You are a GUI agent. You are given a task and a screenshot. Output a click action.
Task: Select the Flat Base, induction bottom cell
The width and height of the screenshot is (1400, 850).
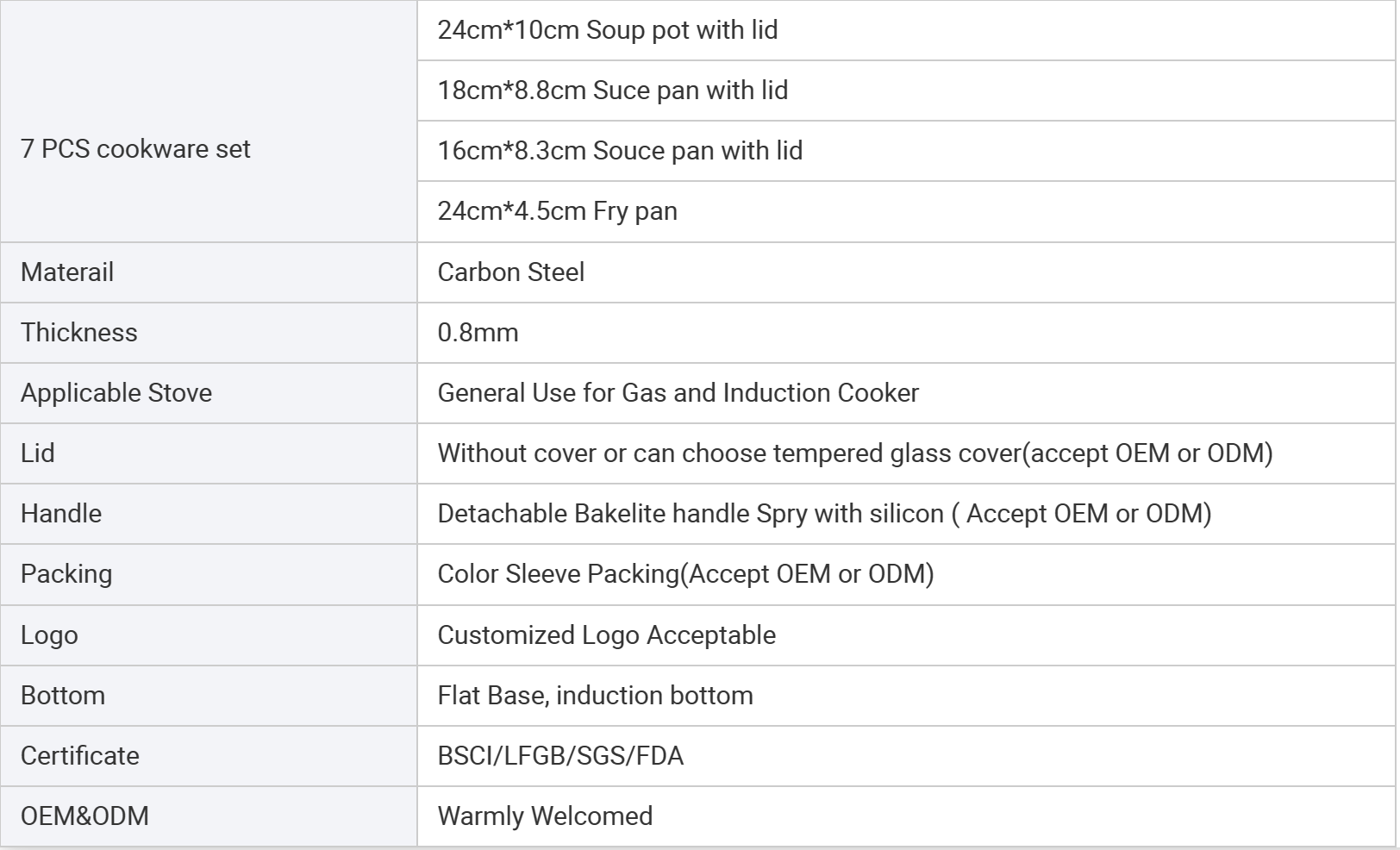pos(906,696)
